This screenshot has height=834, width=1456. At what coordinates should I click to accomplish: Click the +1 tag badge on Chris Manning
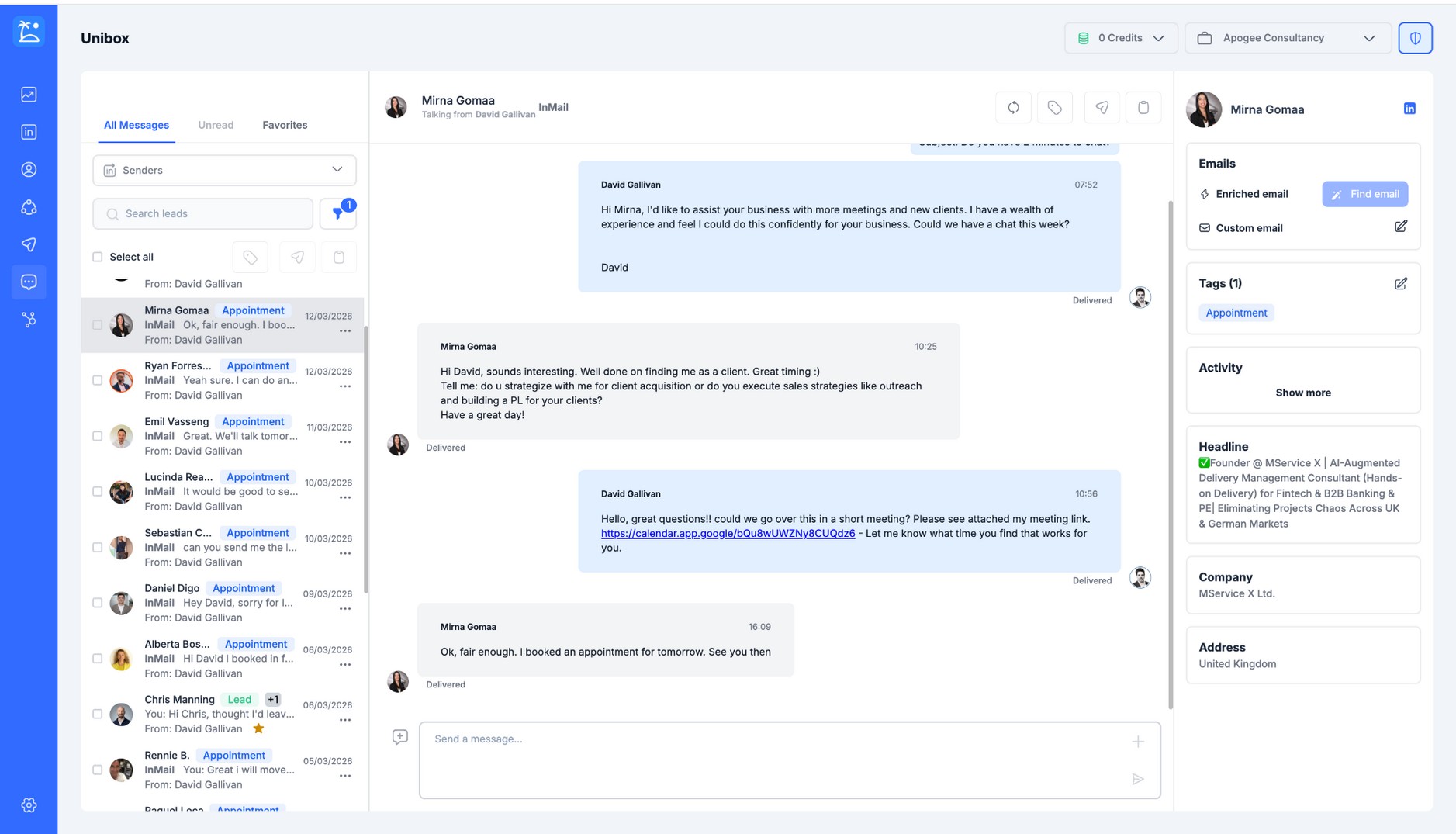[272, 699]
